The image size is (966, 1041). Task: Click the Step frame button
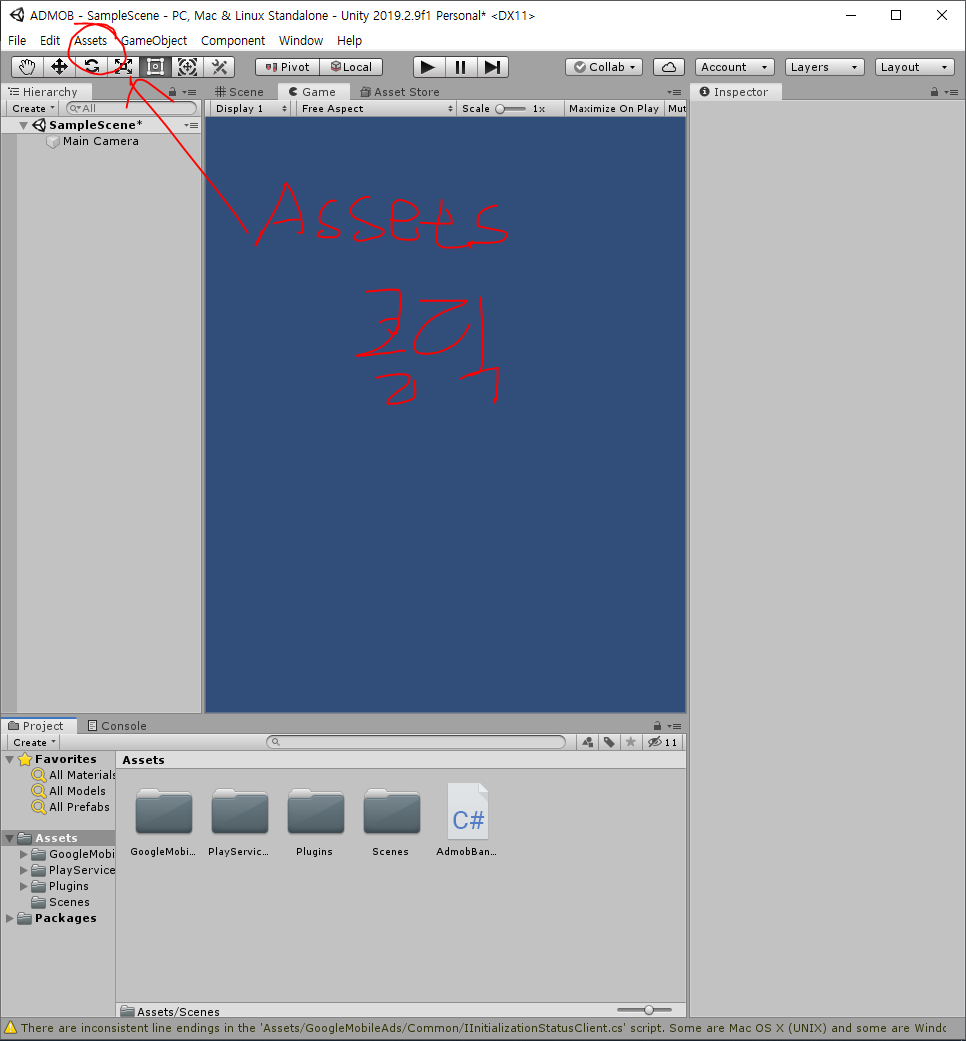coord(492,67)
